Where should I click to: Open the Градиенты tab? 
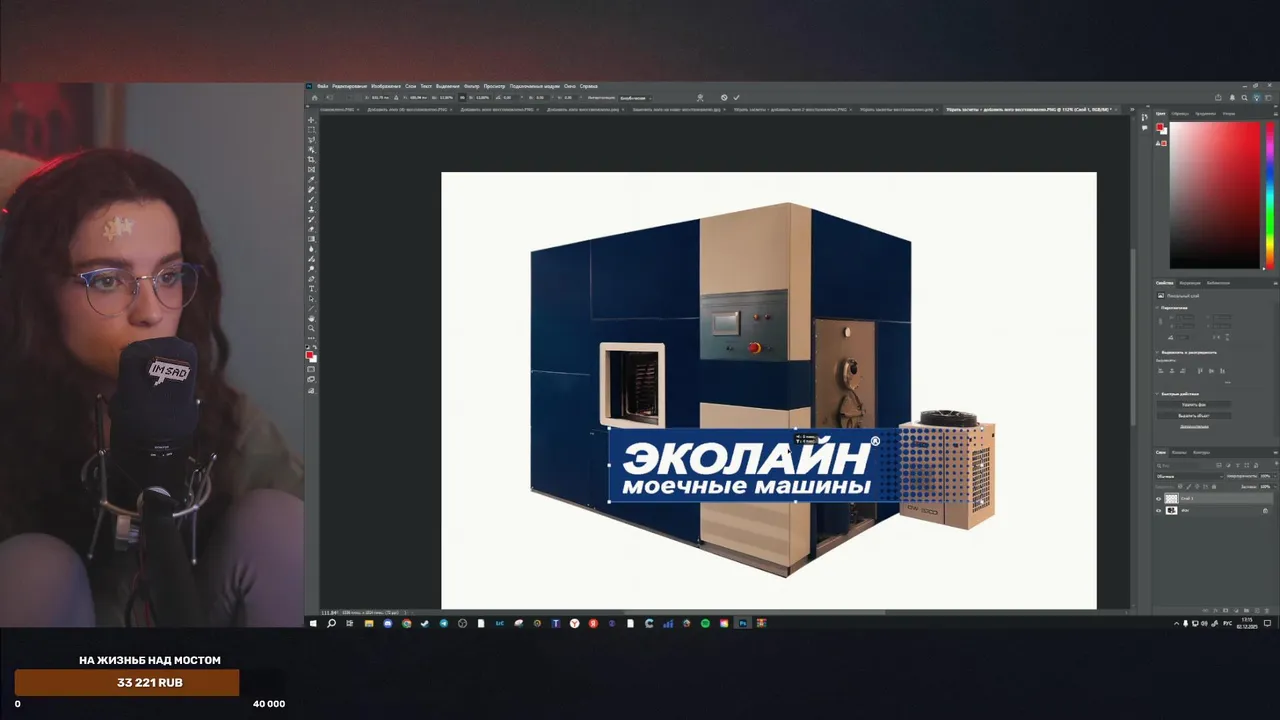[1206, 114]
